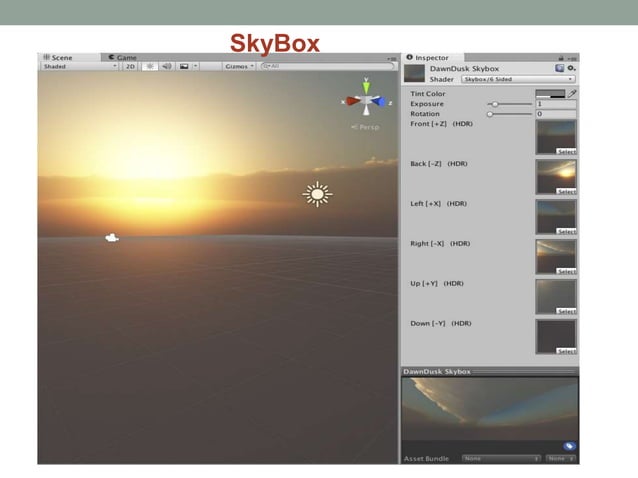Toggle 2D view mode

tap(130, 66)
